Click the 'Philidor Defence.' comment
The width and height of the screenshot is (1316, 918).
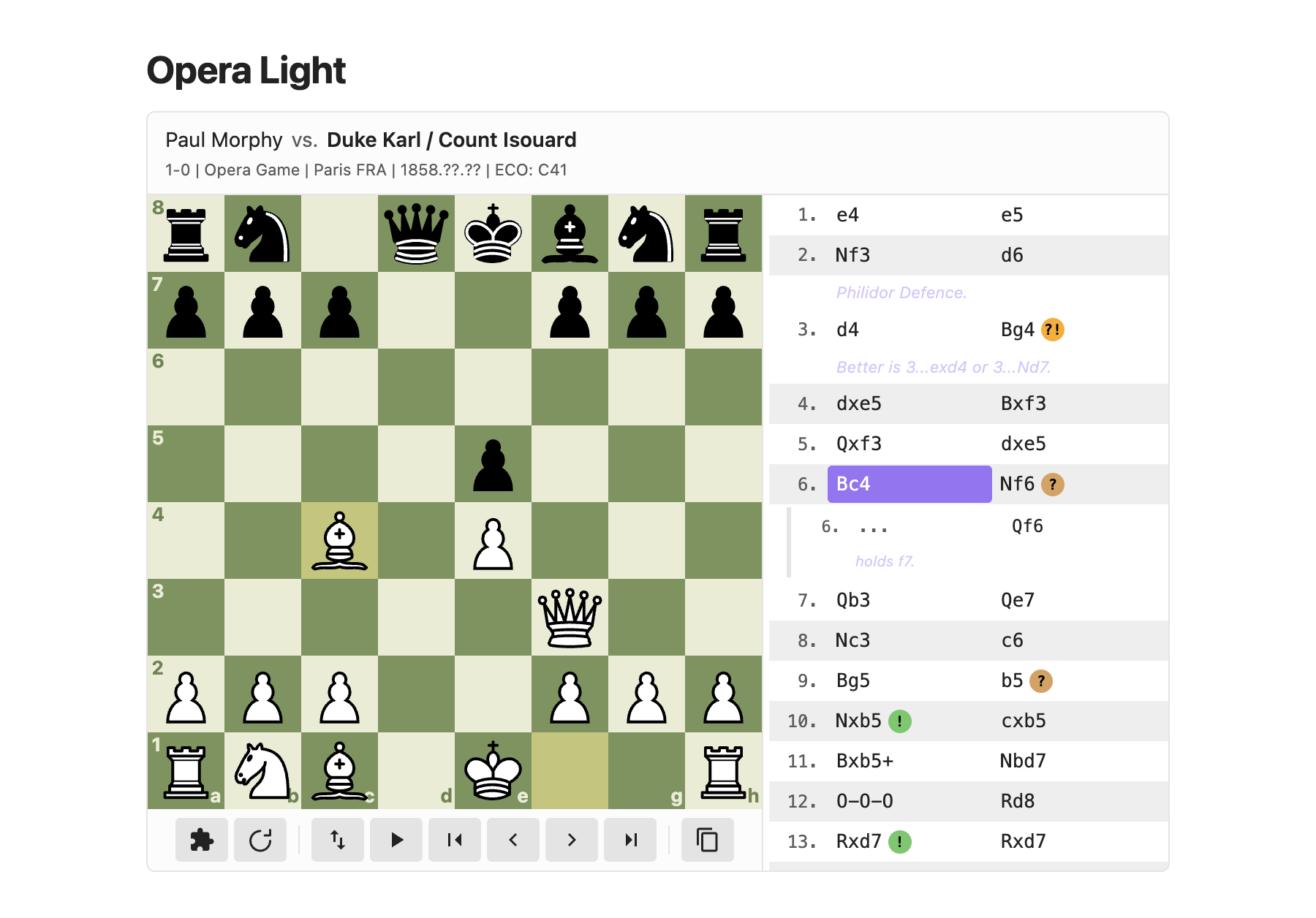[x=901, y=292]
